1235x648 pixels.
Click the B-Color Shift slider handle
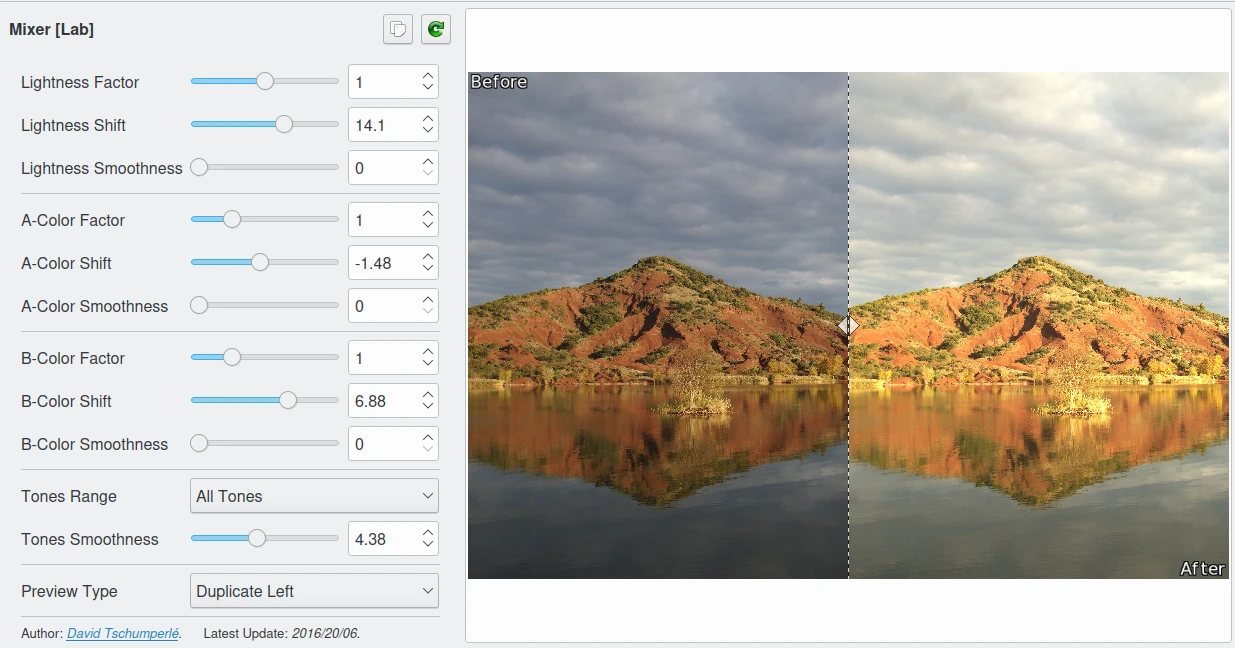(288, 401)
